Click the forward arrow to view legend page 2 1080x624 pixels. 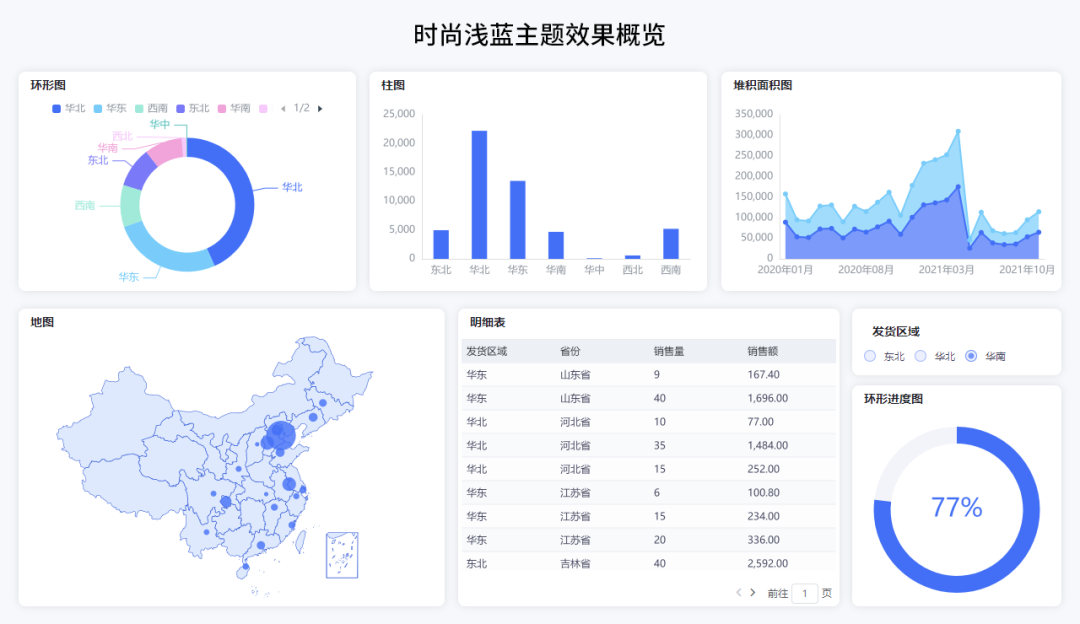click(320, 108)
